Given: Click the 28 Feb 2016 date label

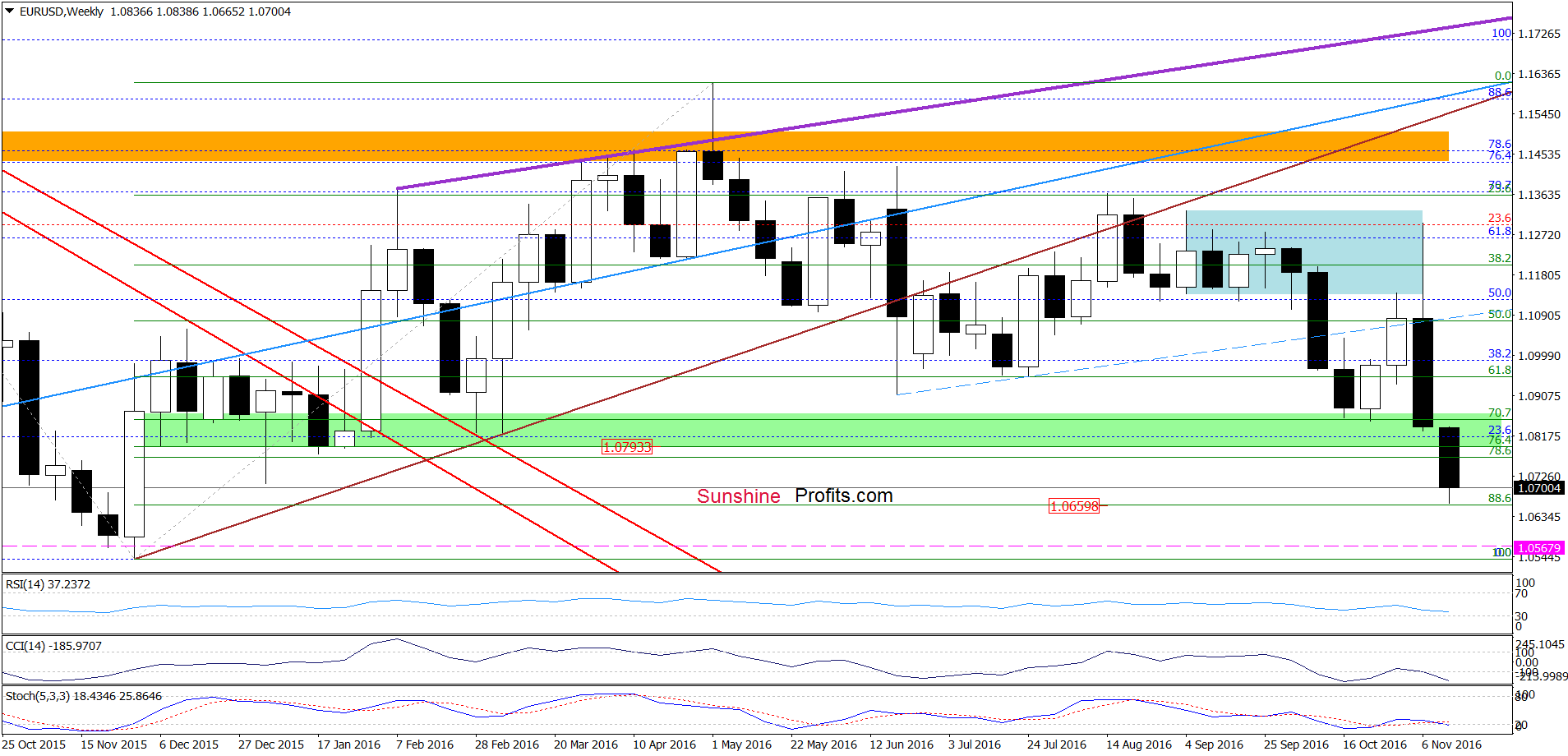Looking at the screenshot, I should (507, 744).
